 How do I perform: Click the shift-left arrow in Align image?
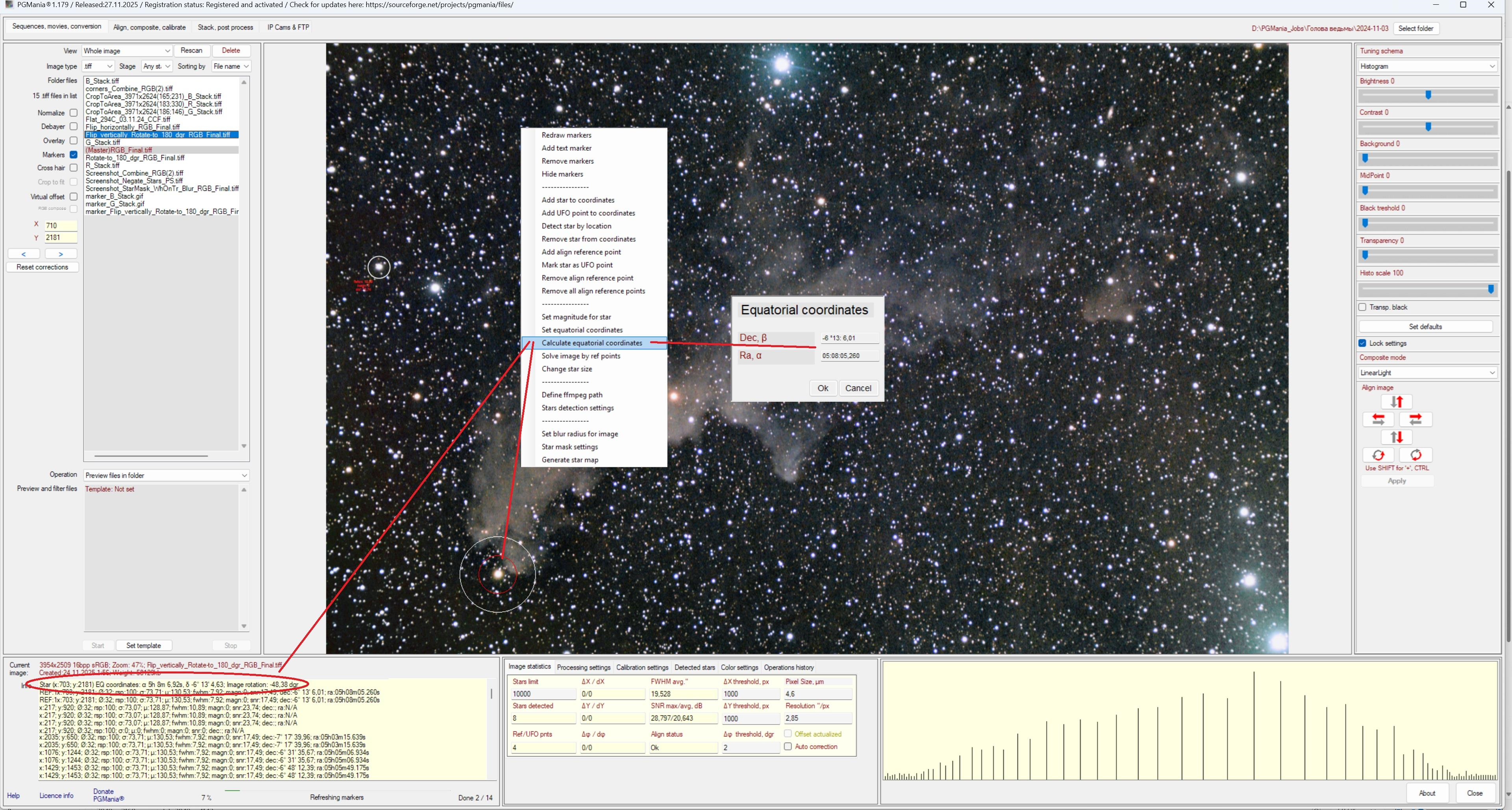[1378, 420]
